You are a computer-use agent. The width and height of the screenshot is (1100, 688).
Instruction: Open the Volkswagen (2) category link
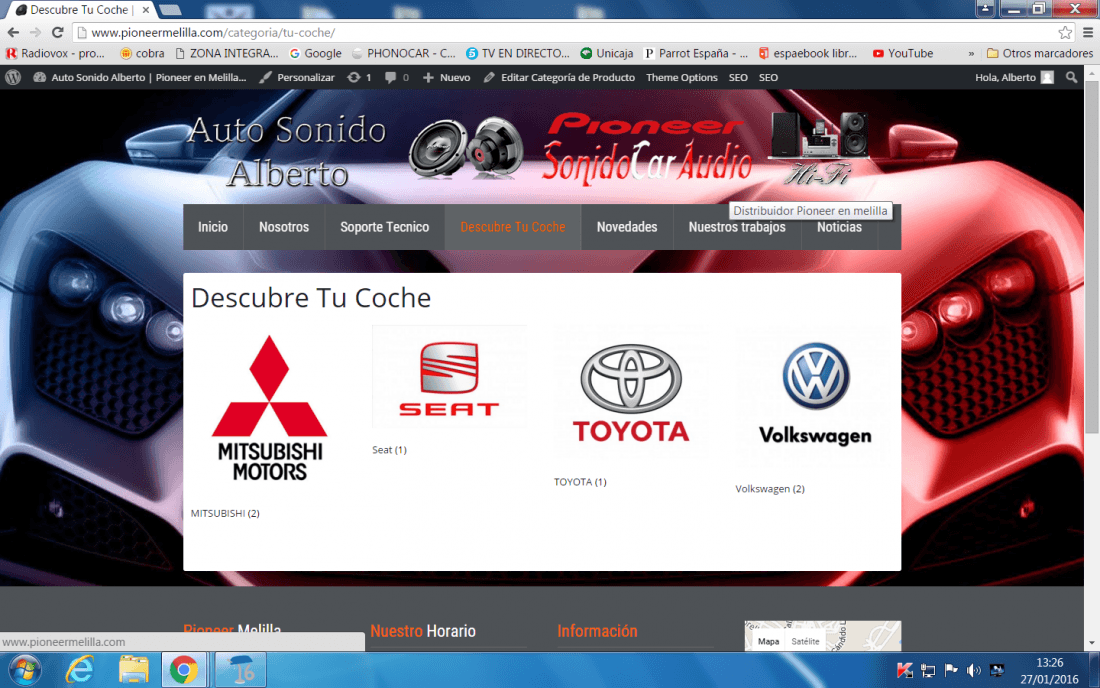770,489
